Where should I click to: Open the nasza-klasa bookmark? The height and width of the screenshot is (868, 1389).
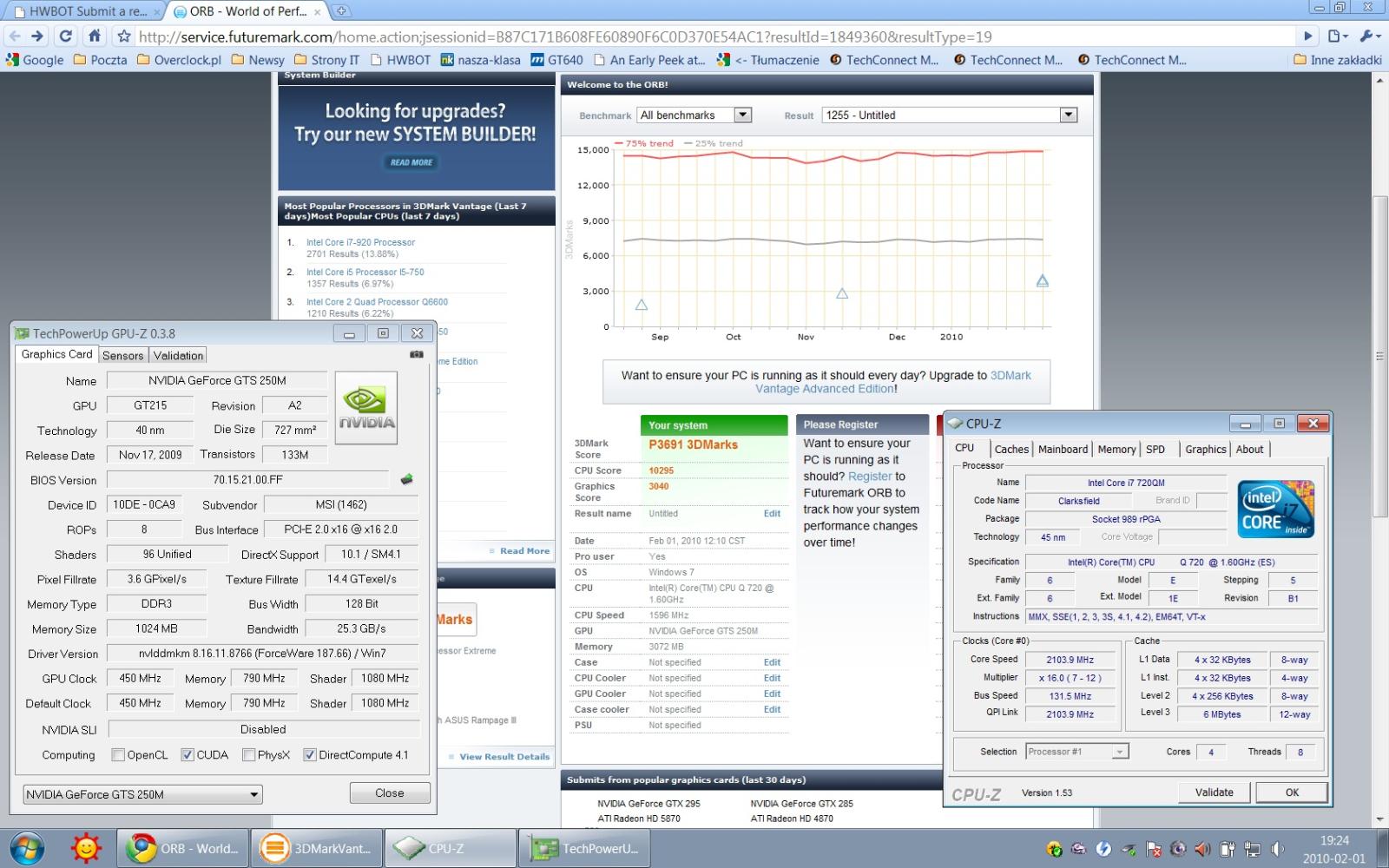tap(481, 60)
